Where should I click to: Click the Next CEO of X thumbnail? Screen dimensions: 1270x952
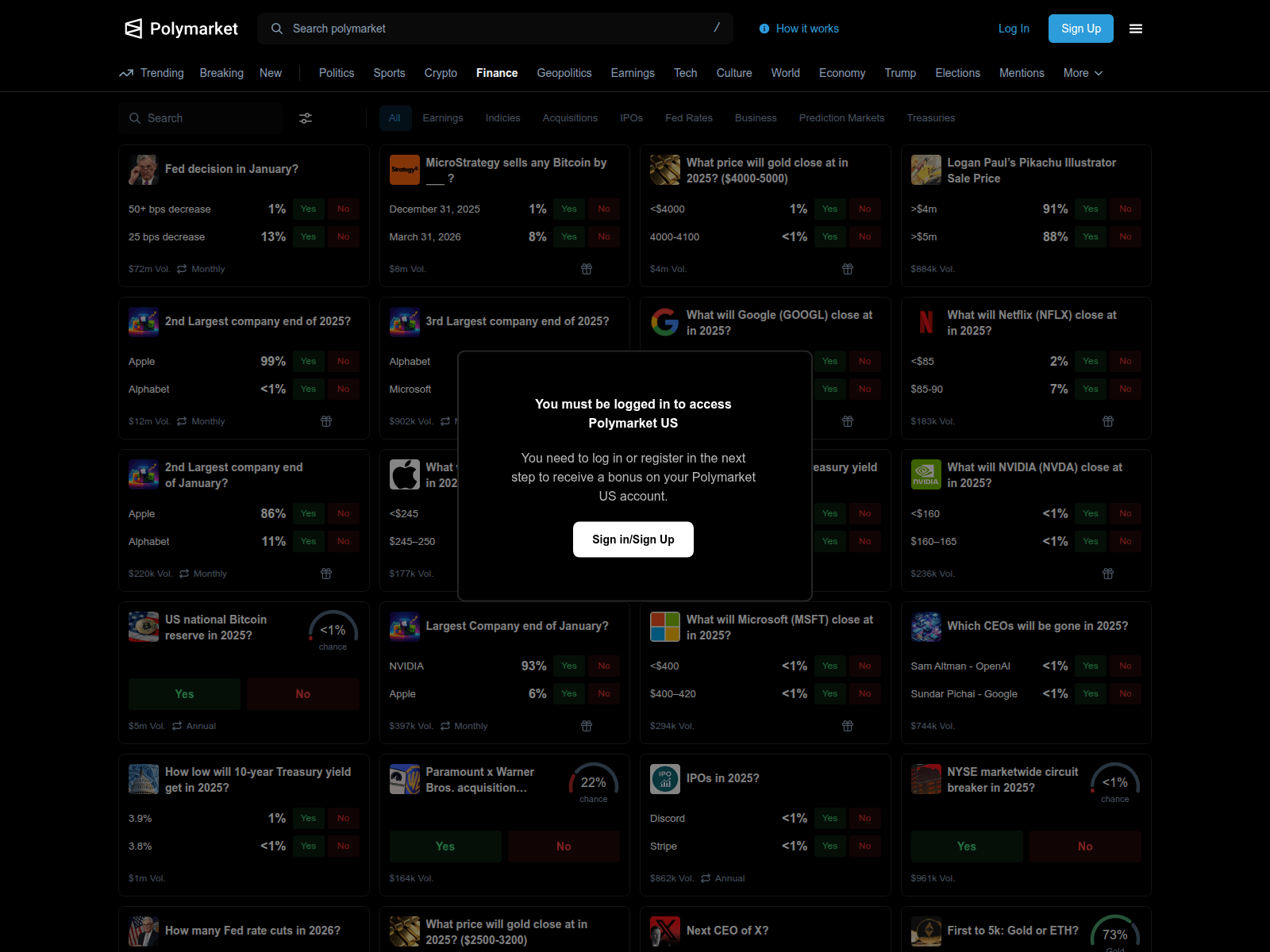pos(665,931)
